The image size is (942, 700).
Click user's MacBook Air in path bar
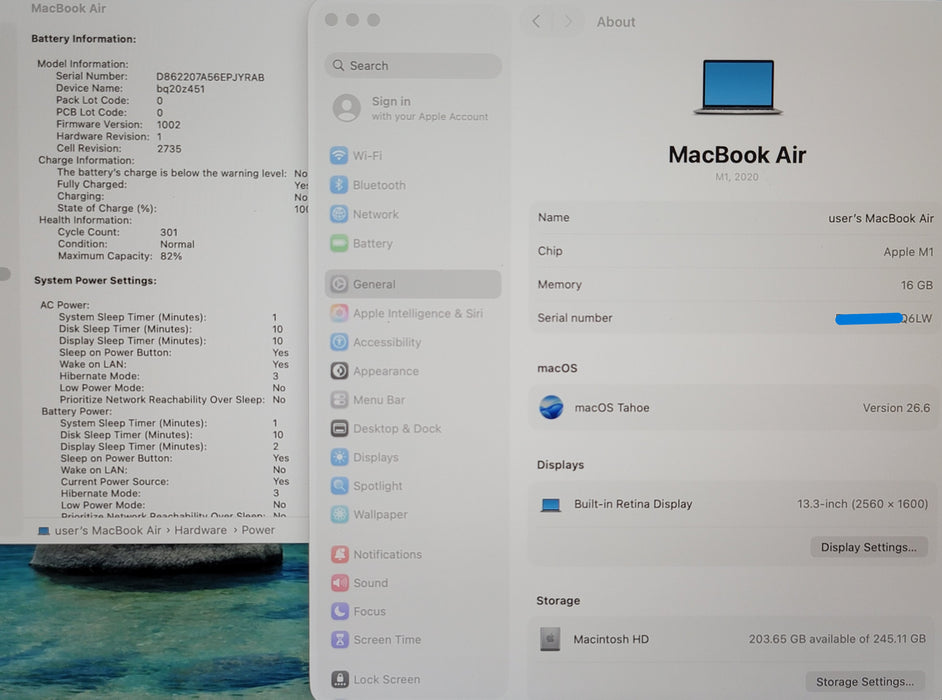coord(108,531)
